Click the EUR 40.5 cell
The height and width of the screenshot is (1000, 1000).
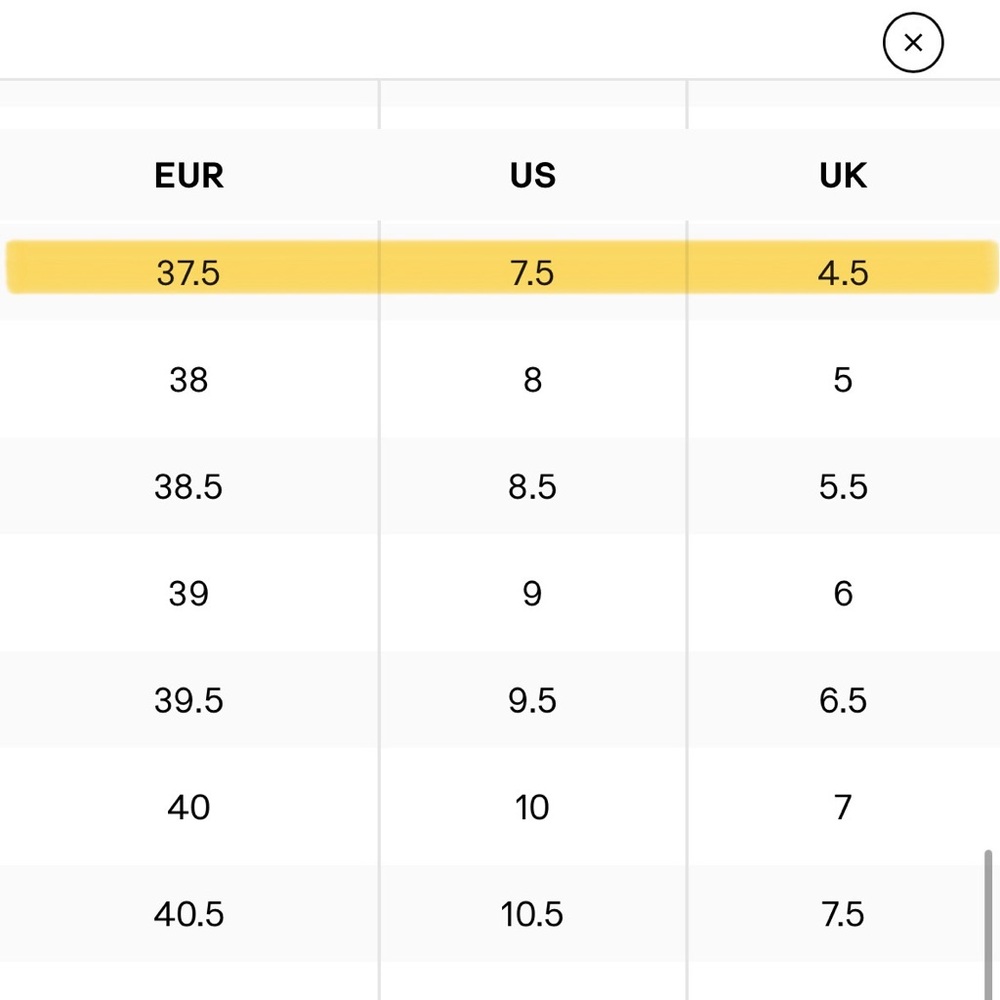point(189,914)
